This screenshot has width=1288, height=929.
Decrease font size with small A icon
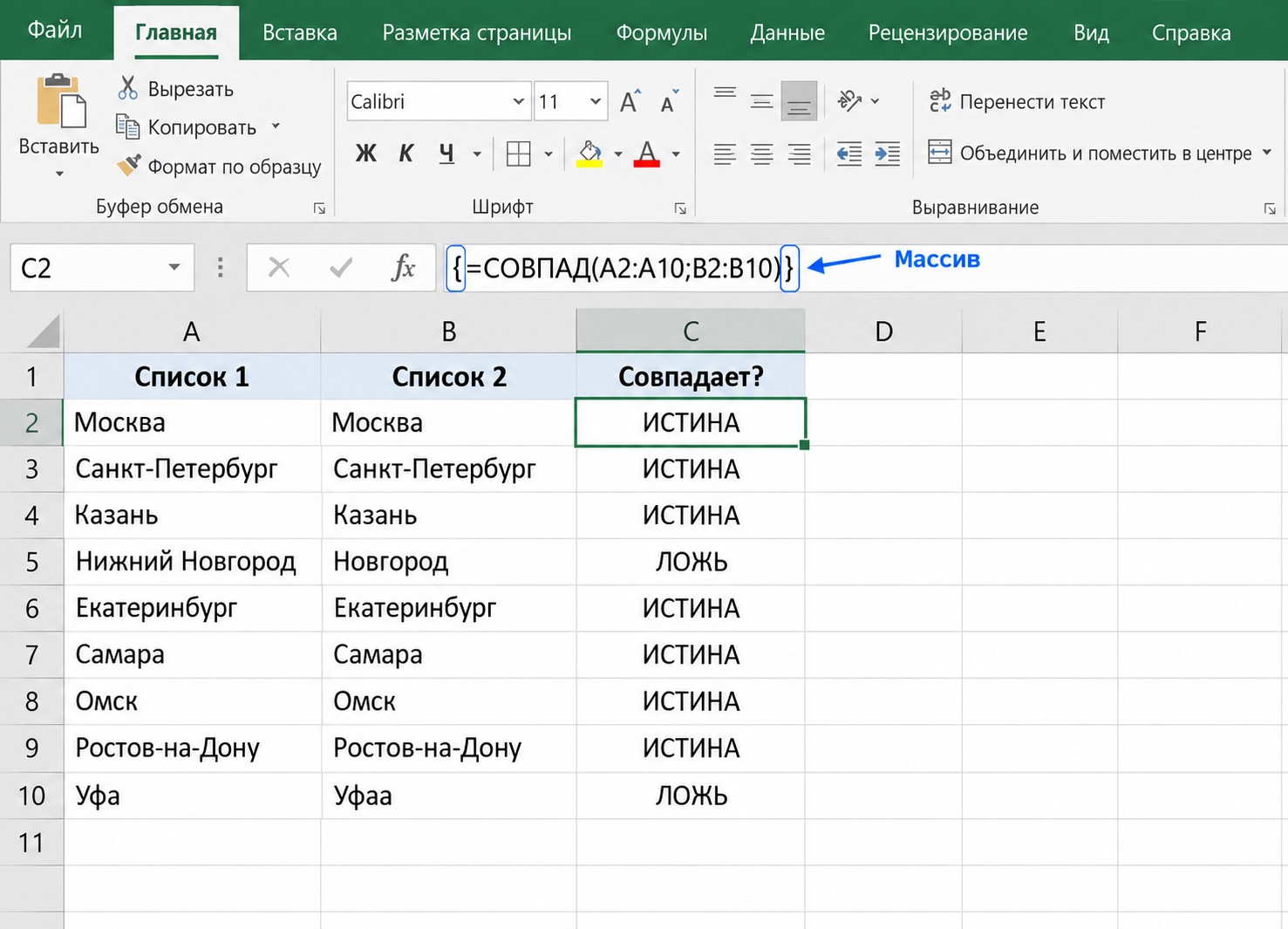[669, 101]
